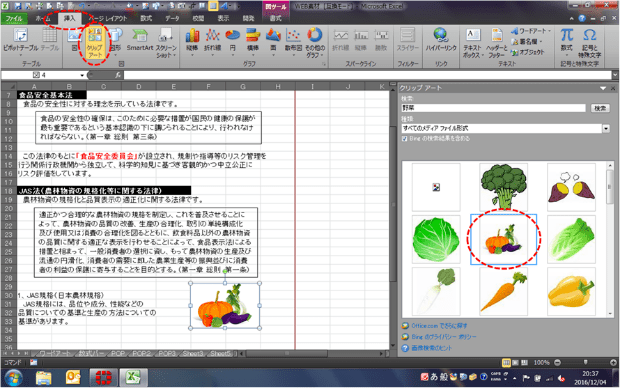The image size is (620, 388).
Task: Open File Explorer from taskbar
Action: click(43, 378)
